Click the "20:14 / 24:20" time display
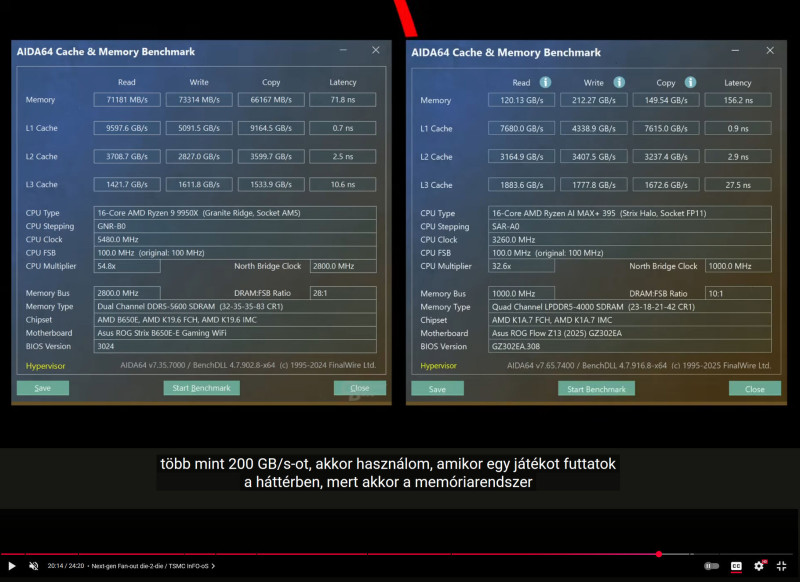Viewport: 800px width, 582px height. click(66, 566)
